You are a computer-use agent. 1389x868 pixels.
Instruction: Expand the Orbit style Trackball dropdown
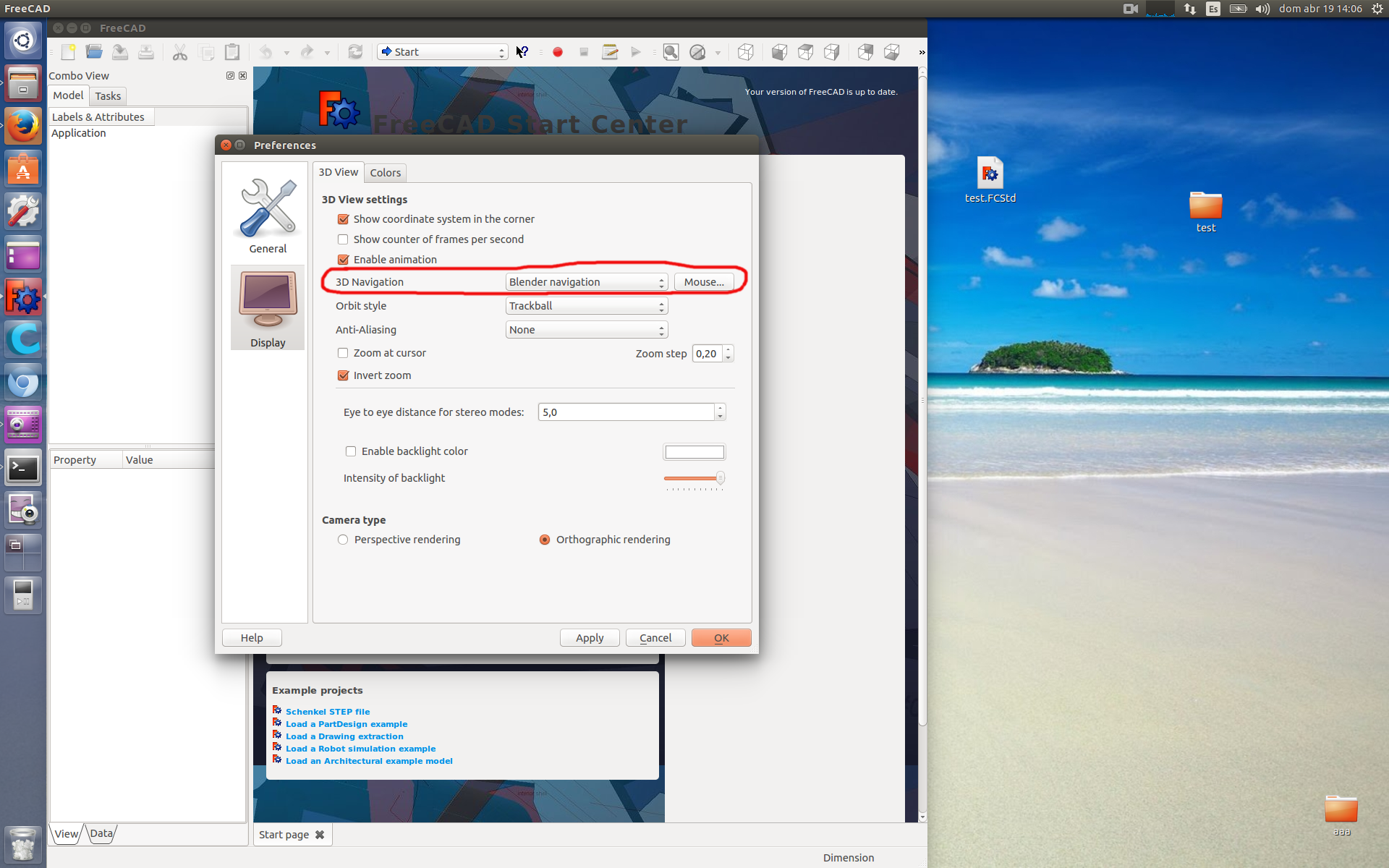(586, 306)
